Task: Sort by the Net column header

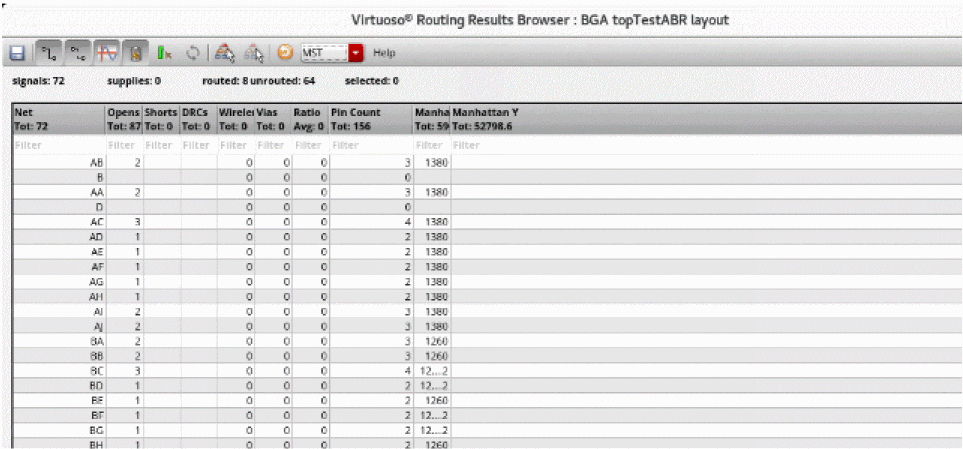Action: (x=59, y=119)
